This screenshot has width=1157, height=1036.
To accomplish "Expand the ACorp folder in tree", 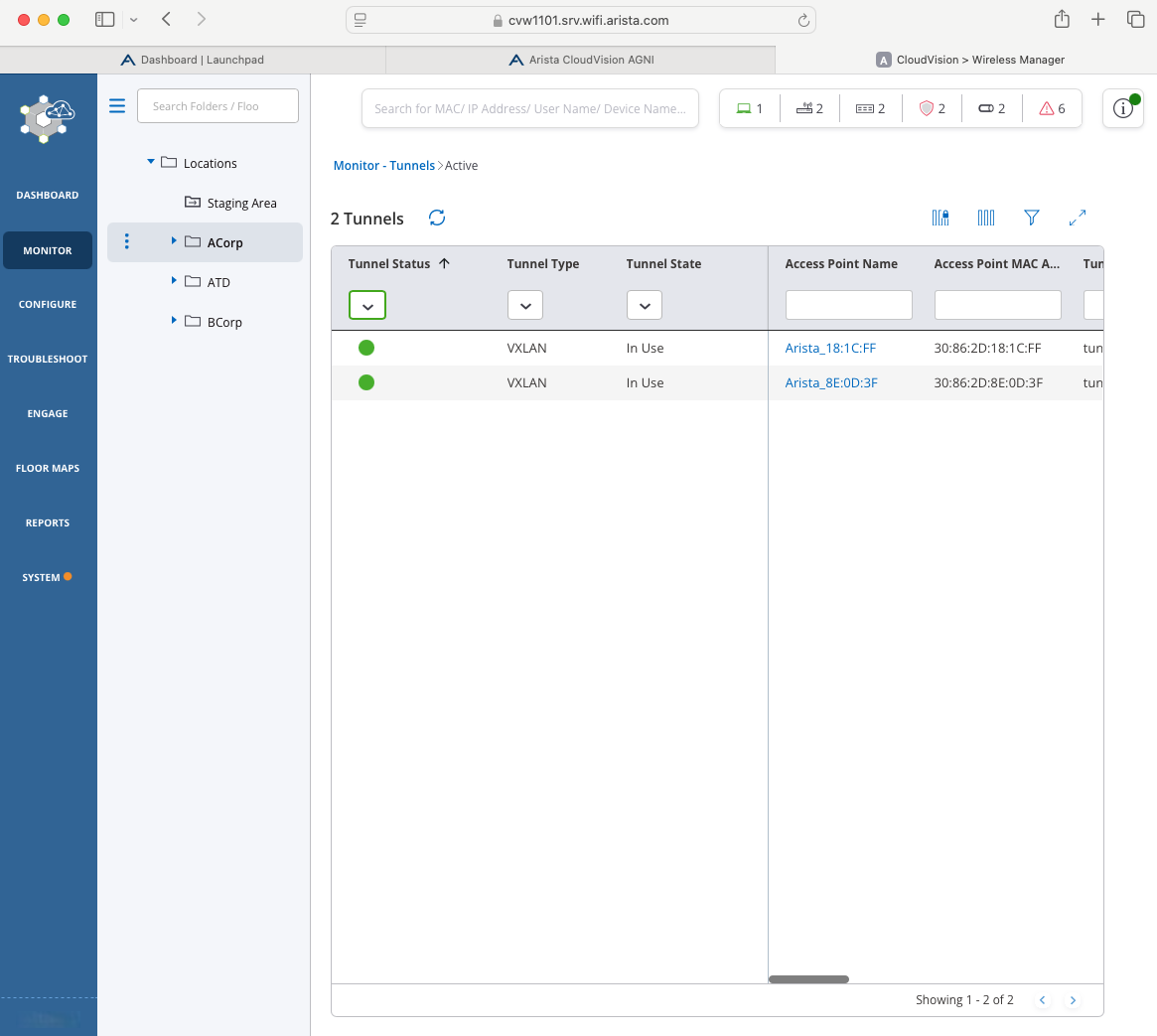I will tap(174, 241).
